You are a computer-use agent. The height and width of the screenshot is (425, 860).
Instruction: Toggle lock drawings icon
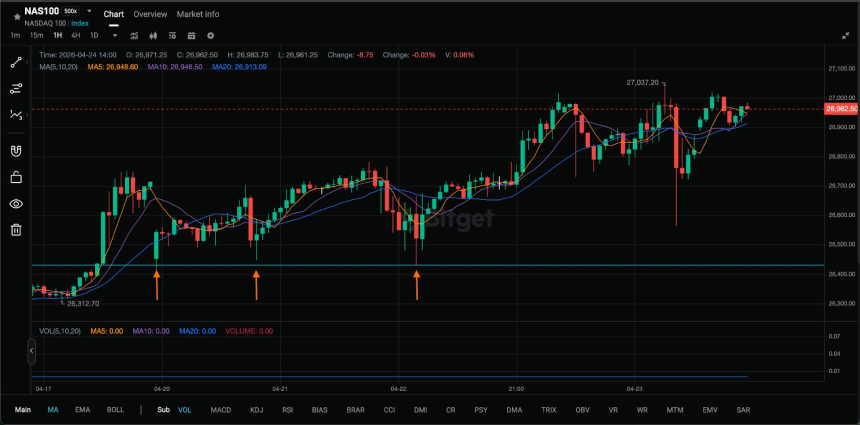[x=16, y=177]
